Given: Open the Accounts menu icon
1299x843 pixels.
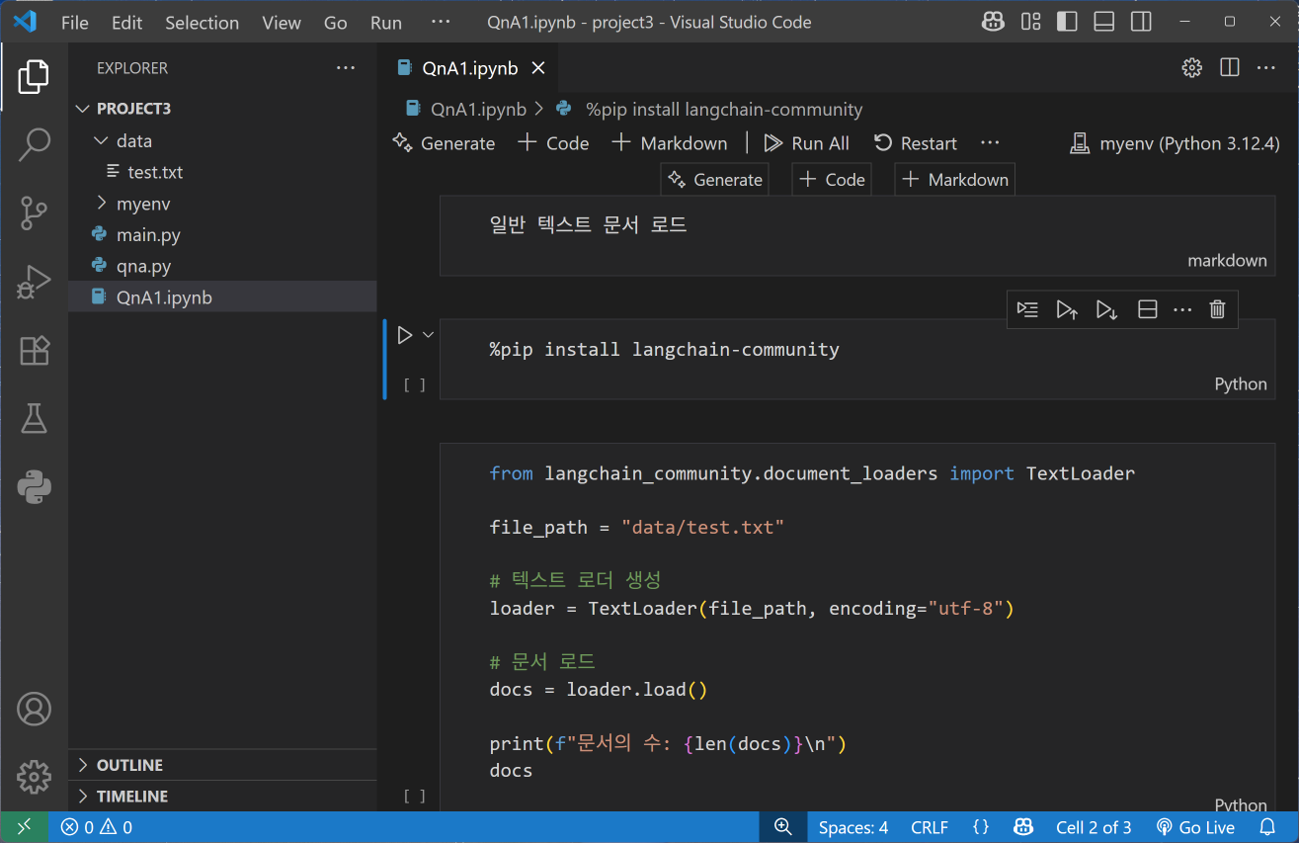Looking at the screenshot, I should pos(34,709).
